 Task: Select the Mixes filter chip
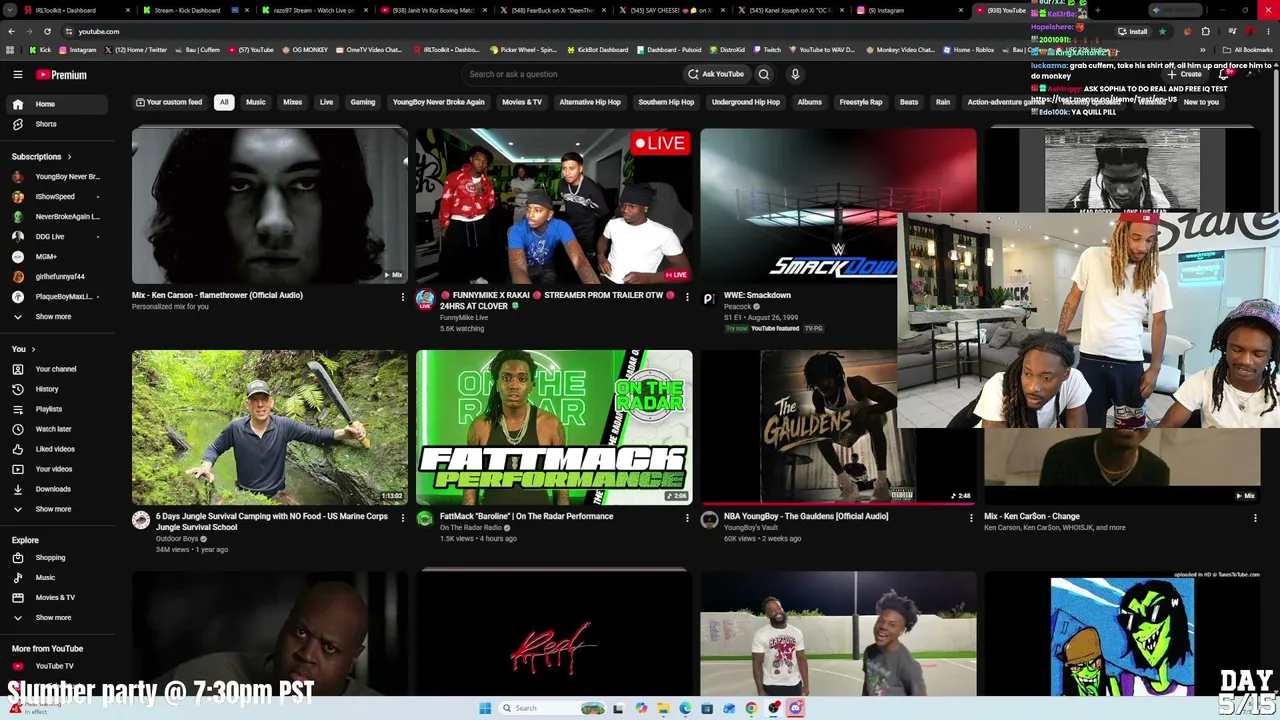(x=292, y=102)
